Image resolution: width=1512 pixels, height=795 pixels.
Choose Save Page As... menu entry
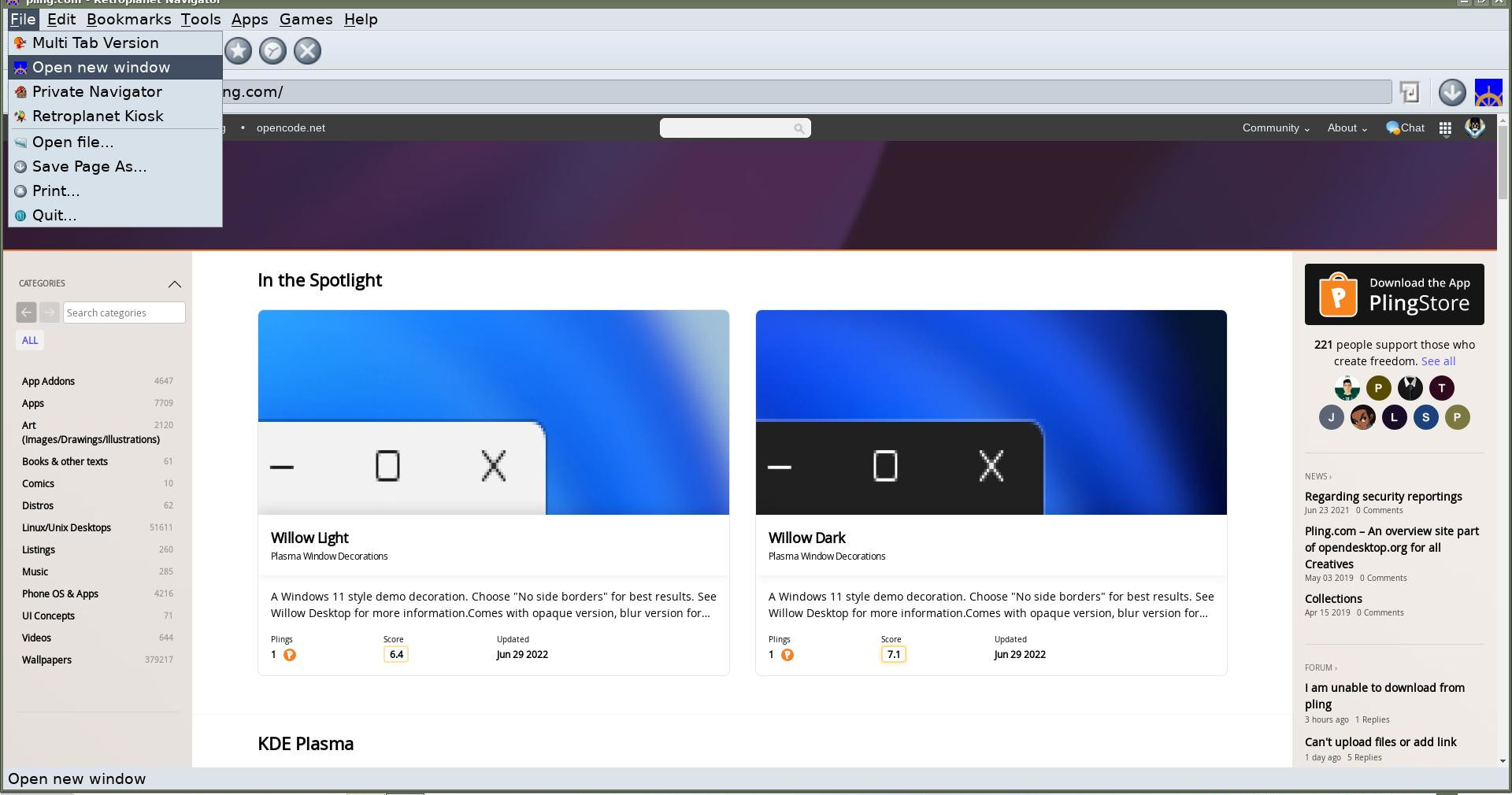click(115, 167)
